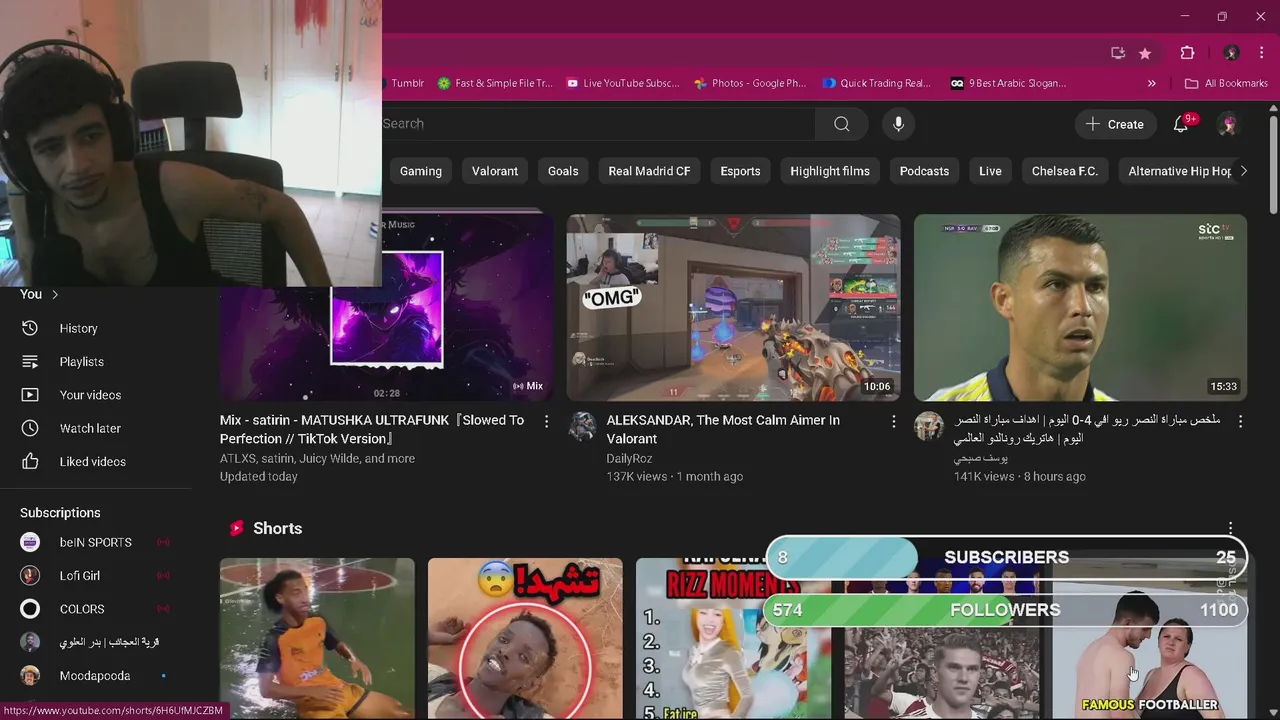Open the soccer player short thumbnail
Image resolution: width=1280 pixels, height=720 pixels.
point(317,638)
